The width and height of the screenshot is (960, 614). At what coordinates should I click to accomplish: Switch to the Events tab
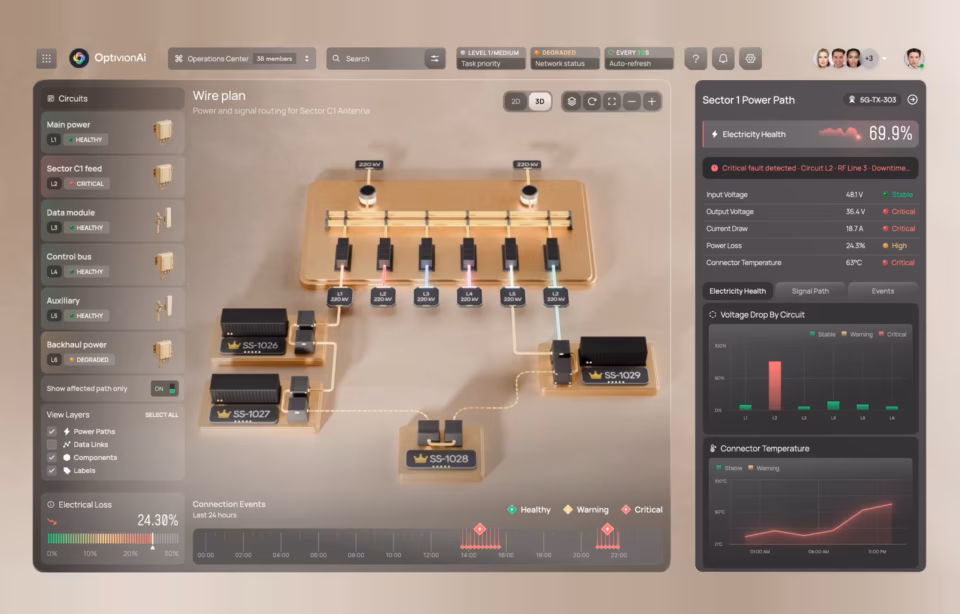click(882, 291)
